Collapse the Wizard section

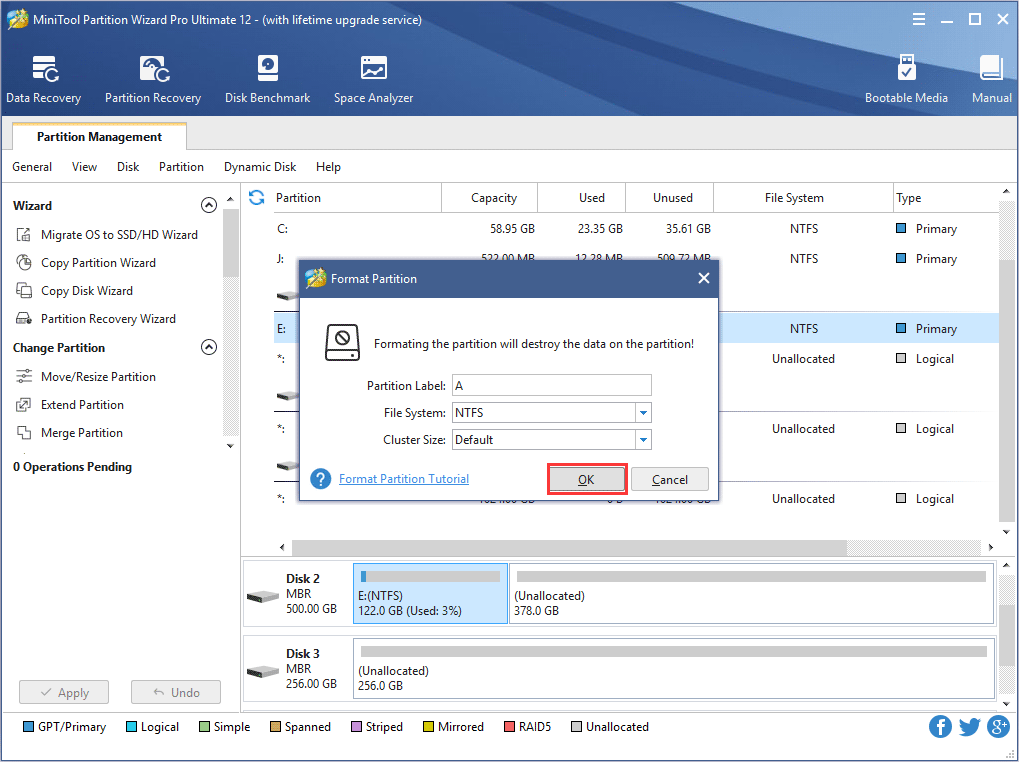[209, 205]
